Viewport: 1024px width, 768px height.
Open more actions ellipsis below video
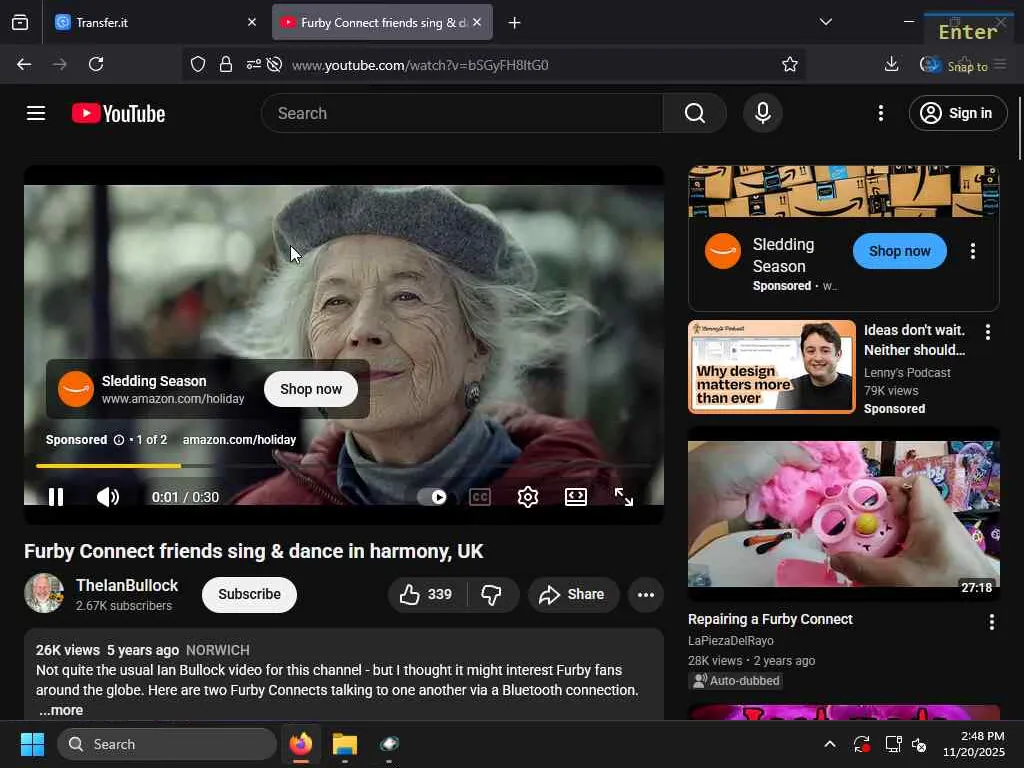click(646, 594)
